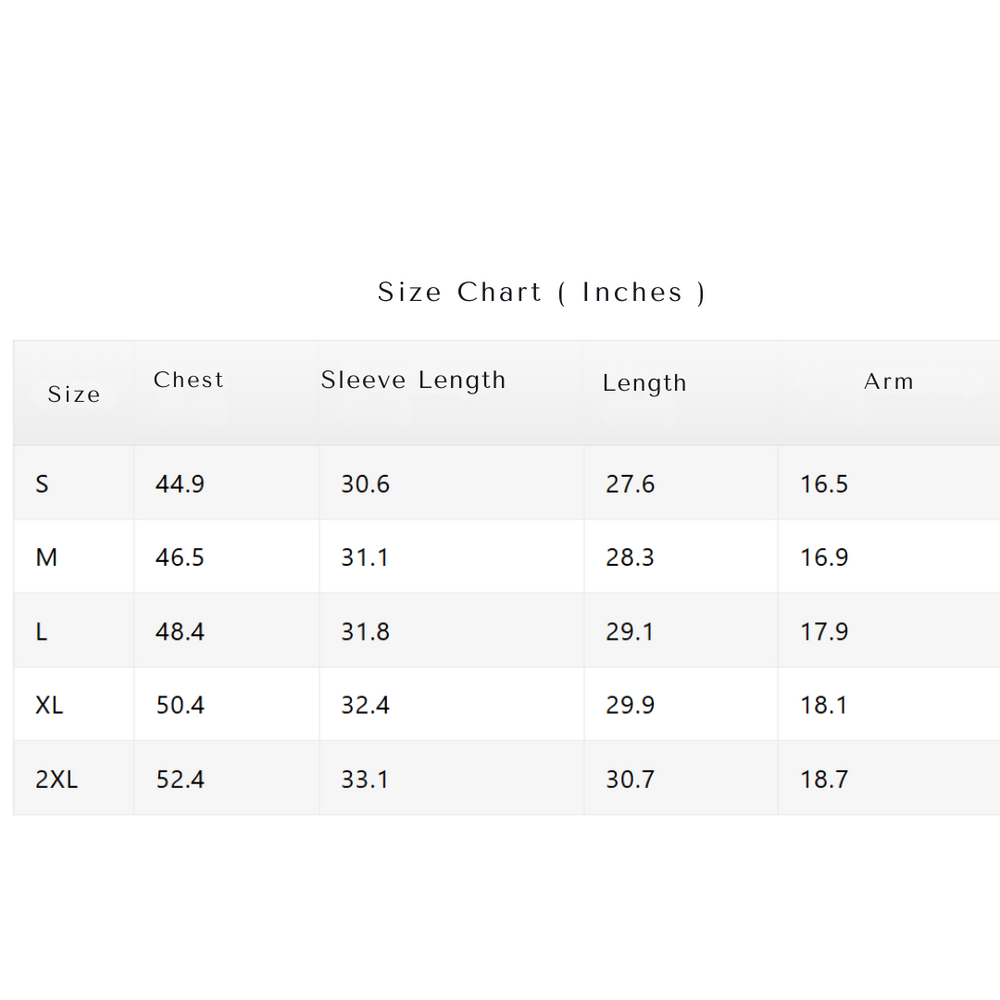The image size is (1000, 1000).
Task: Select the 2XL size row label
Action: (56, 779)
